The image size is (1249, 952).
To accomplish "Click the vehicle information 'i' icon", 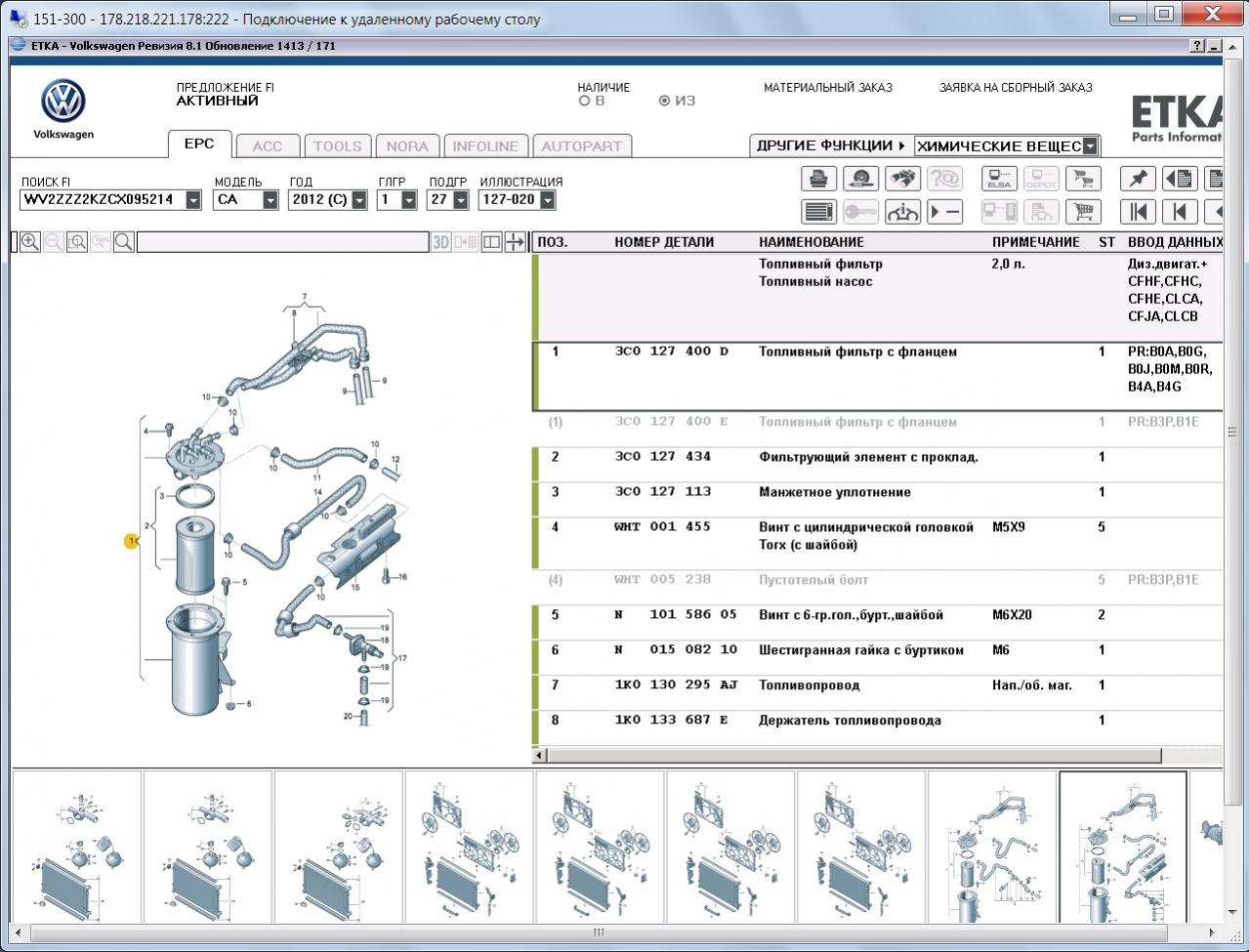I will coord(902,212).
